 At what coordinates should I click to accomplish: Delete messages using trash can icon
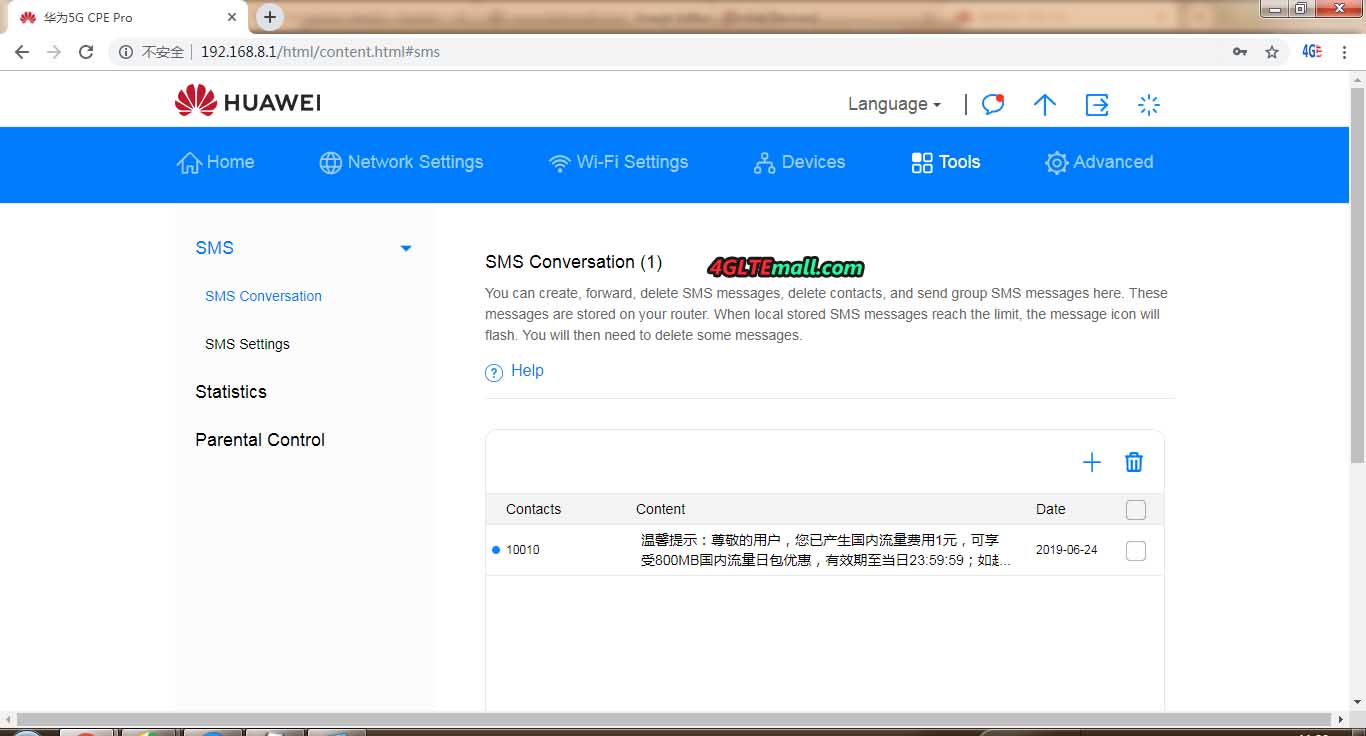(1134, 462)
